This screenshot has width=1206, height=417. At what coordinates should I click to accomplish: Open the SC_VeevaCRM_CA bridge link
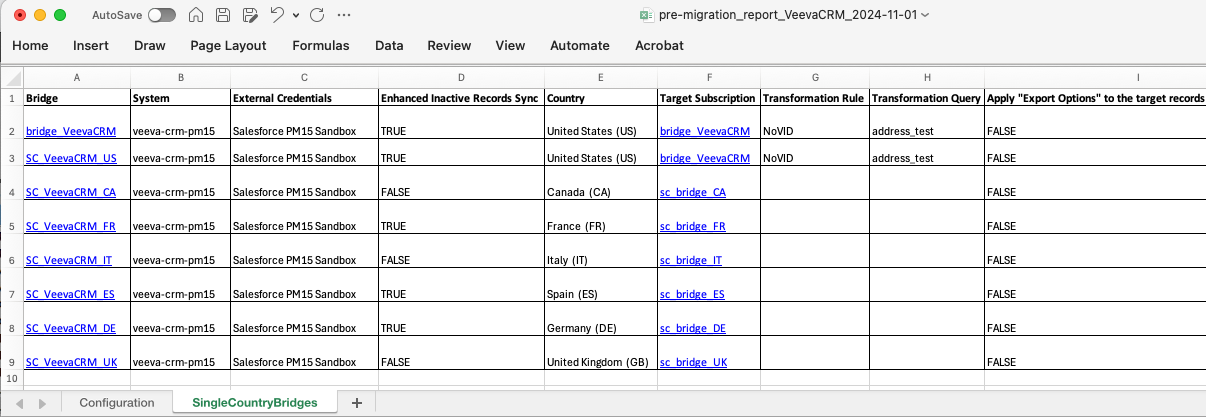coord(71,192)
